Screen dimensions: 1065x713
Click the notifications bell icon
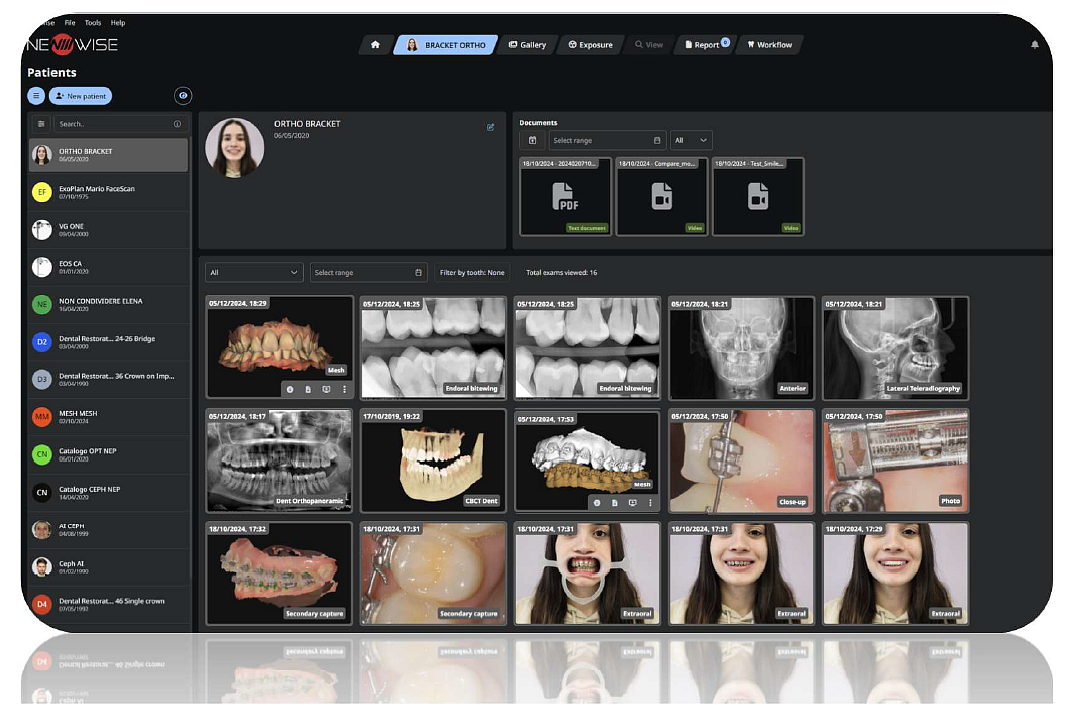(1034, 45)
